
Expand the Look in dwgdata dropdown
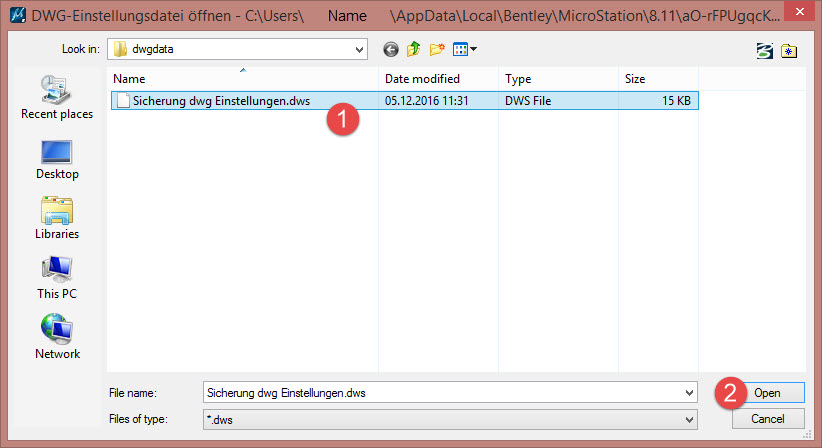point(359,49)
